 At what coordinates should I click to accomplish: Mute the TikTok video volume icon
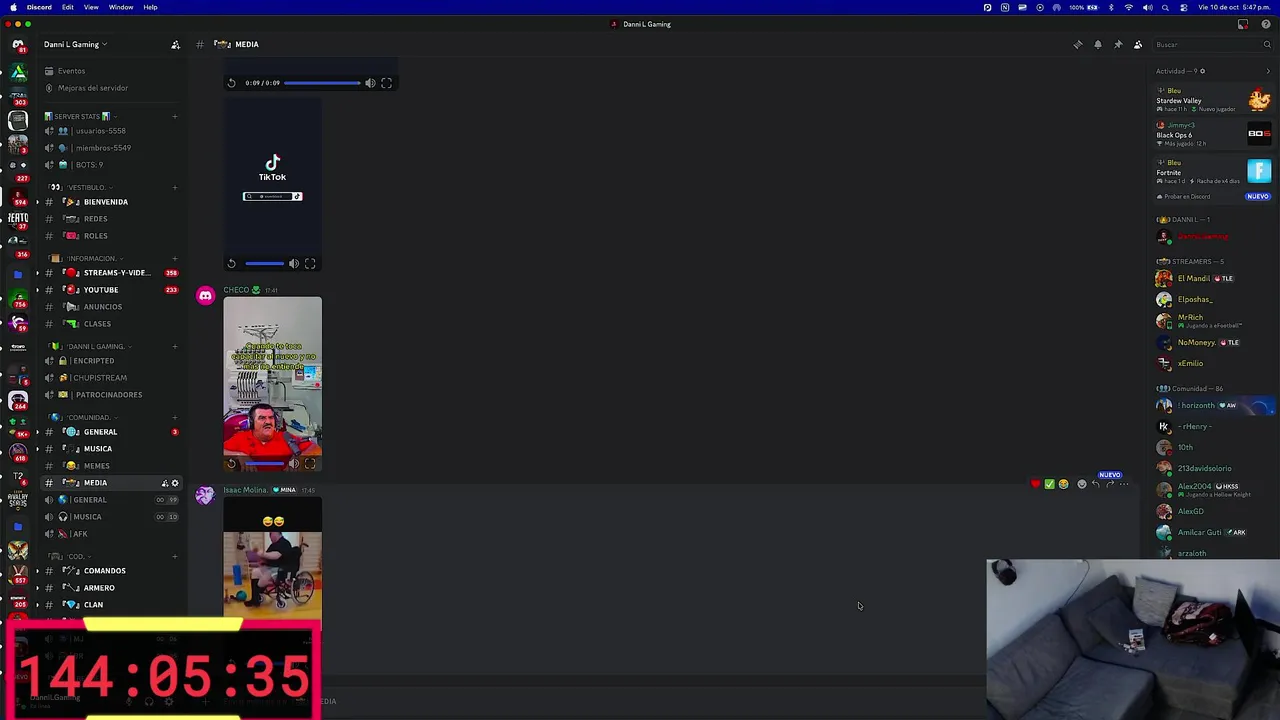tap(294, 264)
